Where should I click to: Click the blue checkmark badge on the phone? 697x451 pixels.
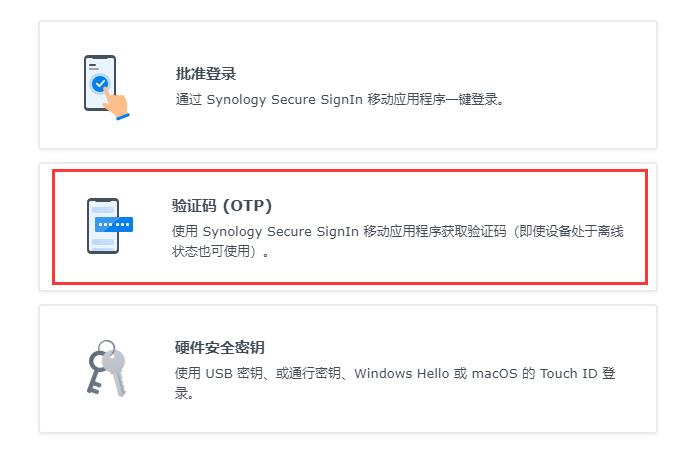click(x=100, y=84)
